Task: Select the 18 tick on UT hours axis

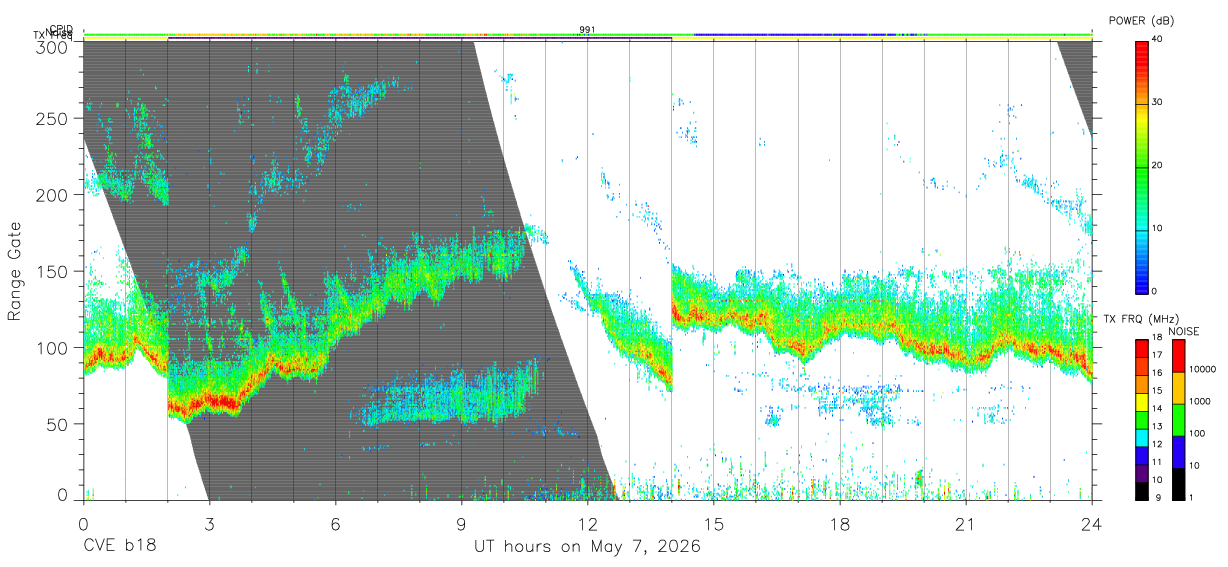Action: (839, 523)
